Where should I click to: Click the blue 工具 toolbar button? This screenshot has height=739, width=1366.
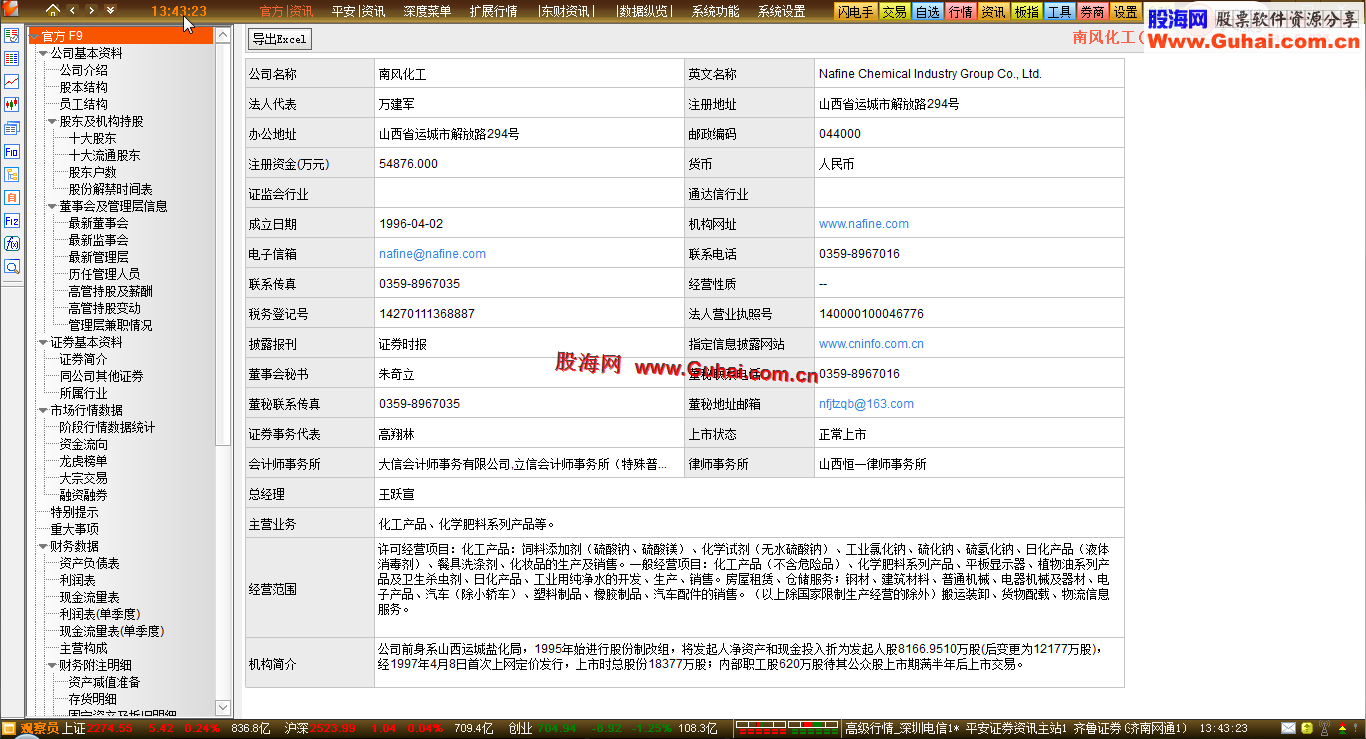coord(1059,12)
